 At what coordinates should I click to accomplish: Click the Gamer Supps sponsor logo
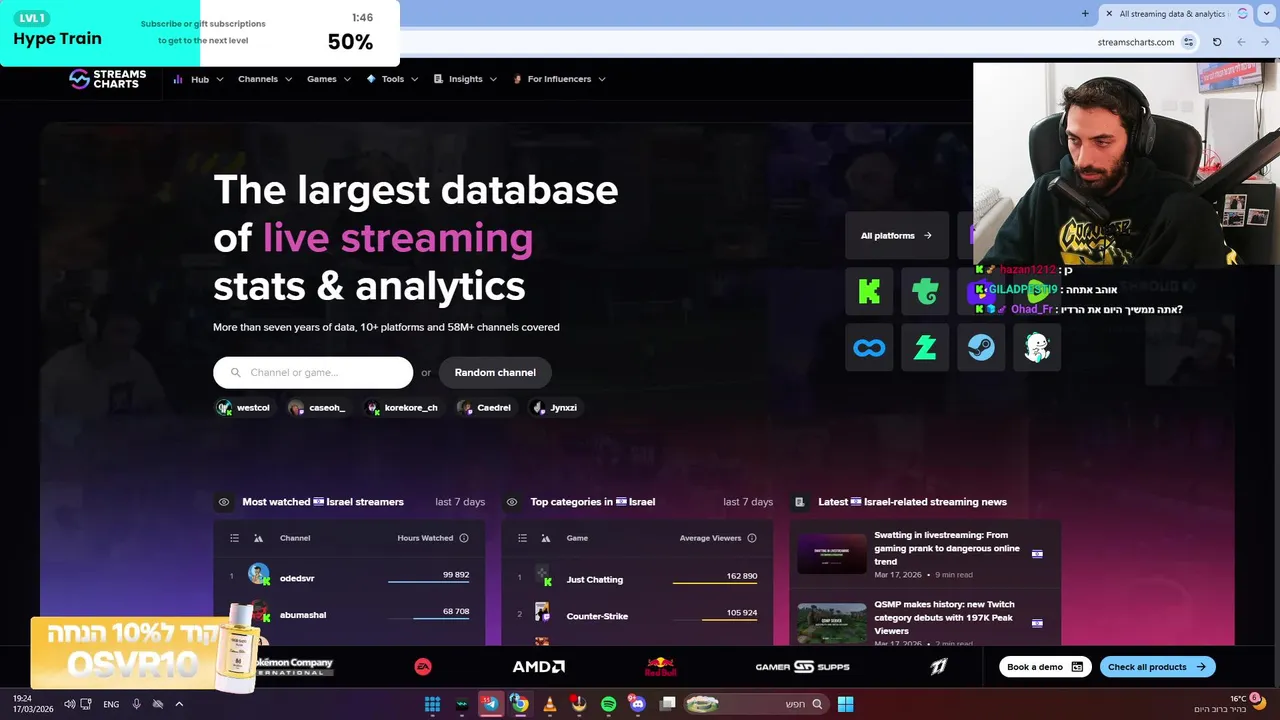802,667
